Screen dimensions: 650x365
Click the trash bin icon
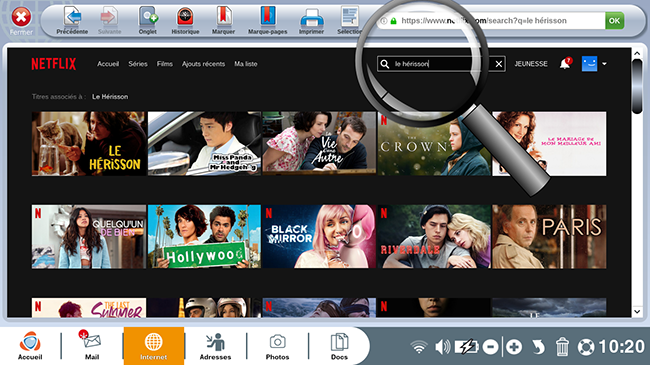[562, 347]
